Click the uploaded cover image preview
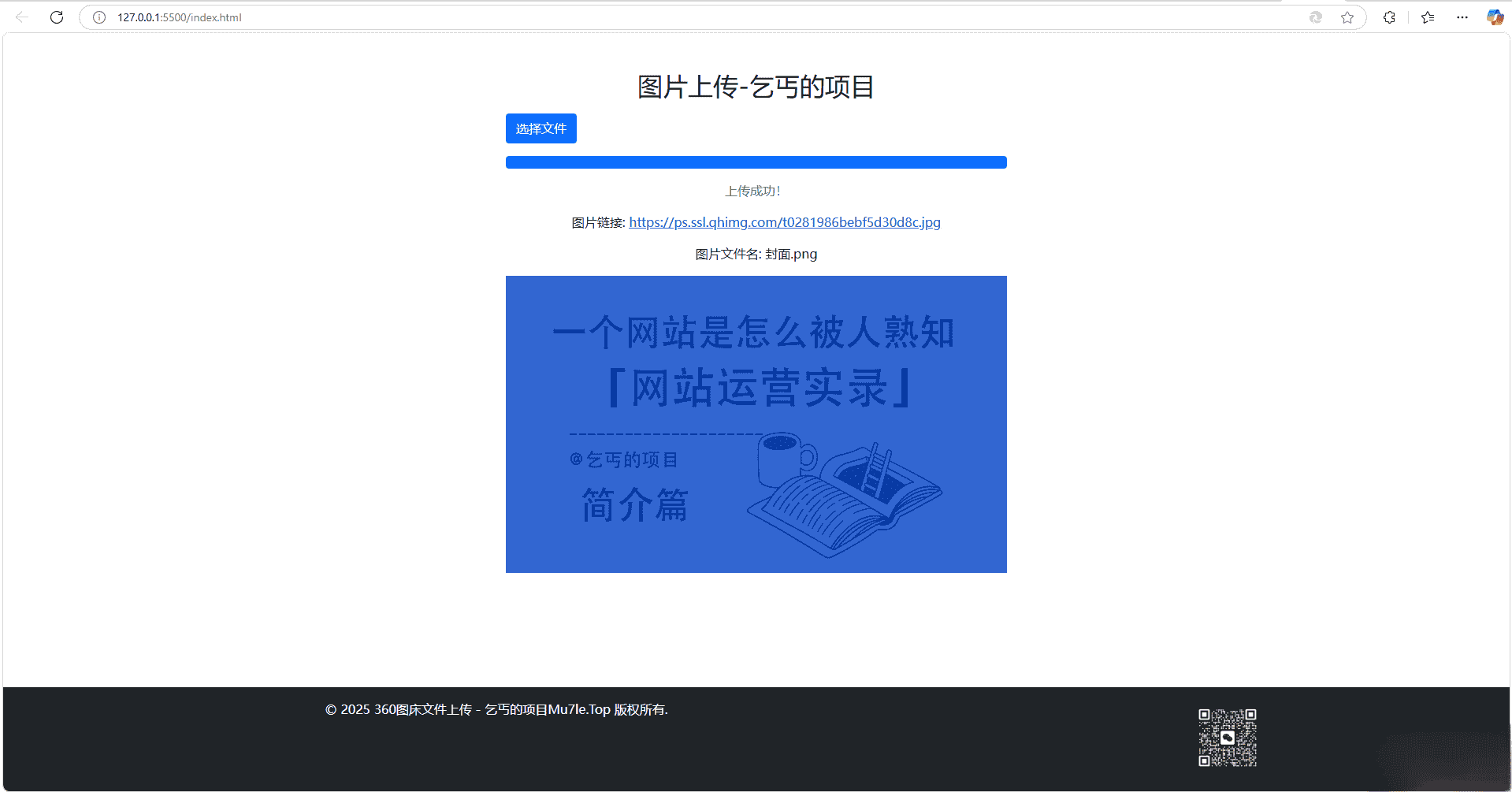 pyautogui.click(x=756, y=424)
